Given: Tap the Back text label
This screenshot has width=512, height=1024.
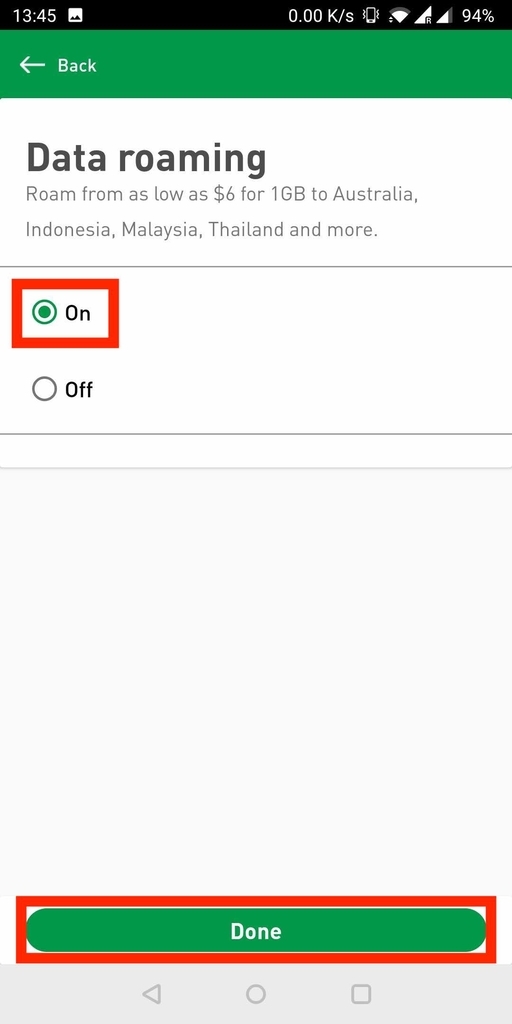Looking at the screenshot, I should (76, 65).
